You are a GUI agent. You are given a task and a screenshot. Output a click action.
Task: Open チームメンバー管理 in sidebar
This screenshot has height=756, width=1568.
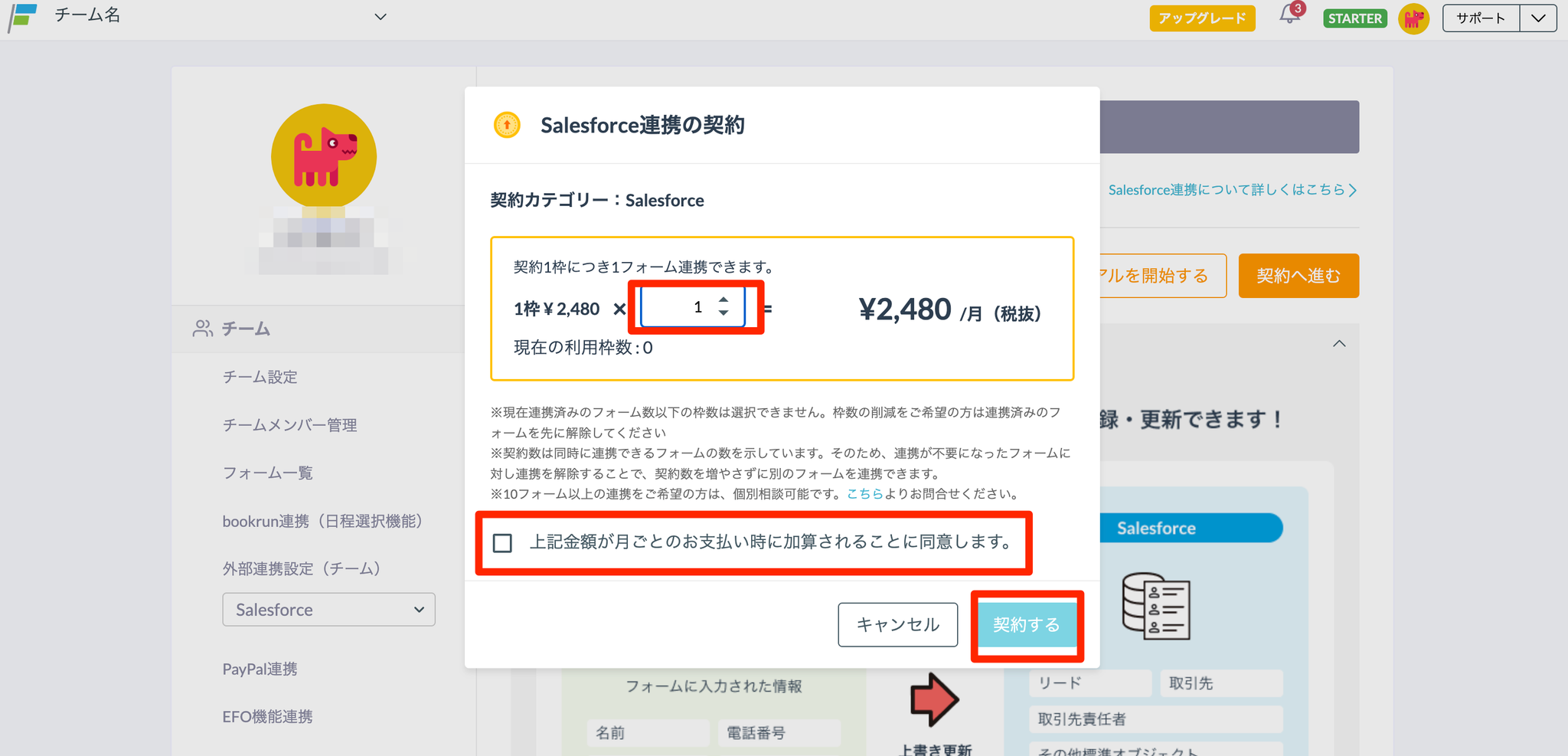[x=289, y=425]
